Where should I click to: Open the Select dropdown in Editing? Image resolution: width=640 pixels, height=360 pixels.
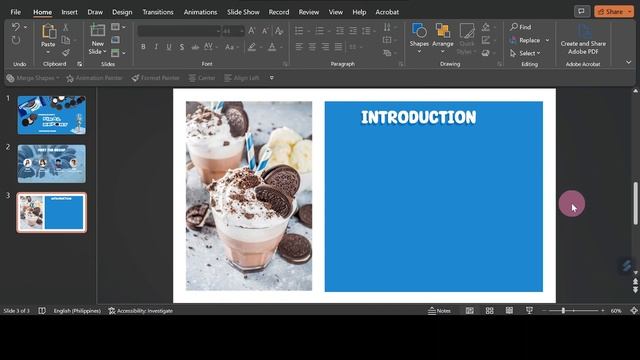[x=525, y=53]
